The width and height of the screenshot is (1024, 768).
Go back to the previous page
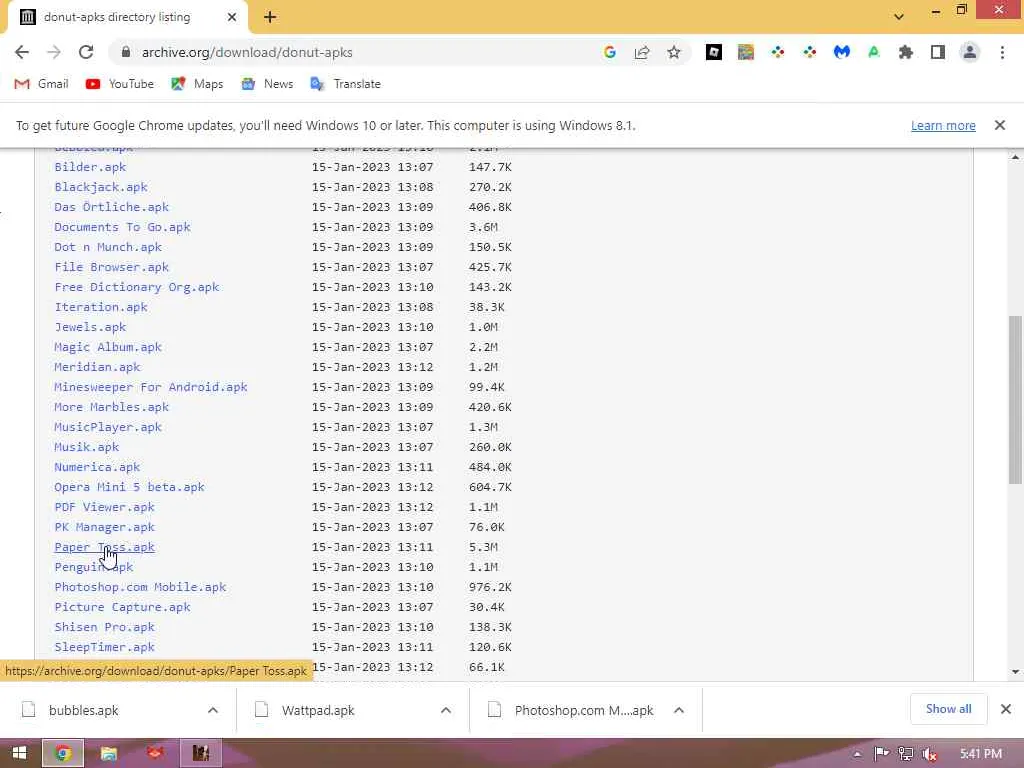22,52
